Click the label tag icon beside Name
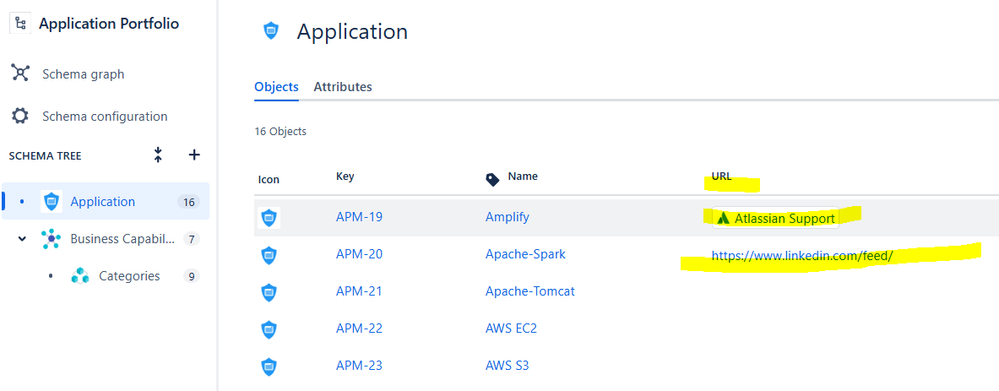Viewport: 999px width, 391px height. click(x=492, y=180)
